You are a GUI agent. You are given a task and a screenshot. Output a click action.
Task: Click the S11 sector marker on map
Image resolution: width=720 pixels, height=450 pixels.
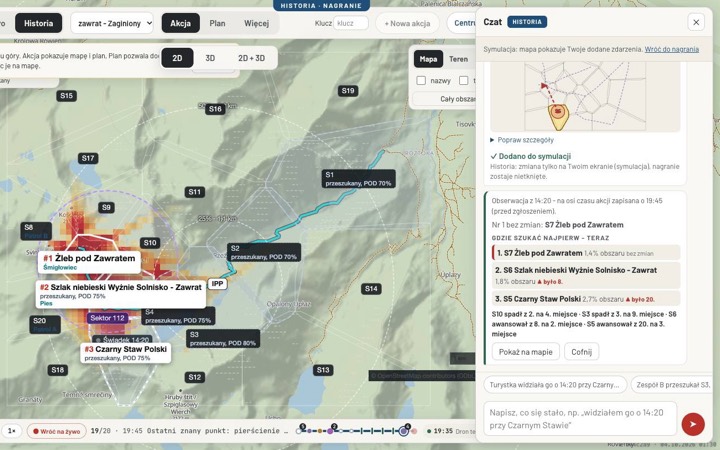tap(195, 191)
